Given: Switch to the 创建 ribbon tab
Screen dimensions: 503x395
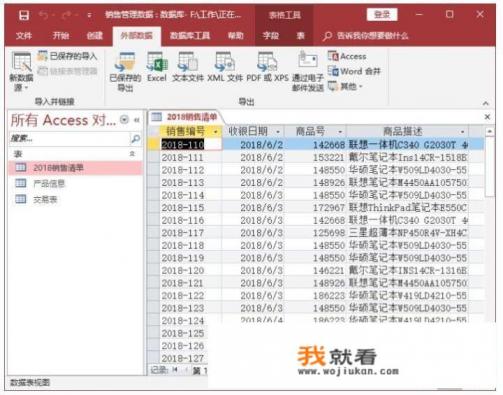Looking at the screenshot, I should (x=95, y=36).
